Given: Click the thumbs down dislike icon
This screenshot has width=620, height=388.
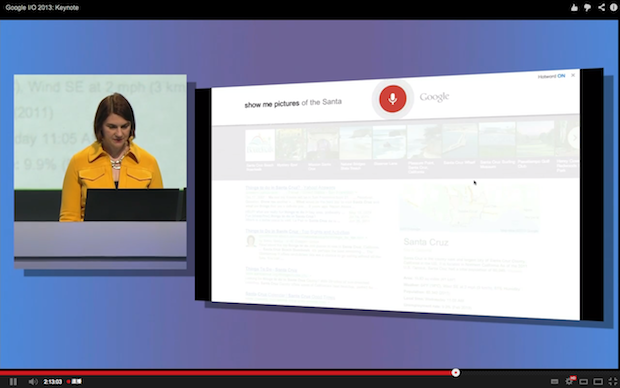Looking at the screenshot, I should (x=588, y=8).
